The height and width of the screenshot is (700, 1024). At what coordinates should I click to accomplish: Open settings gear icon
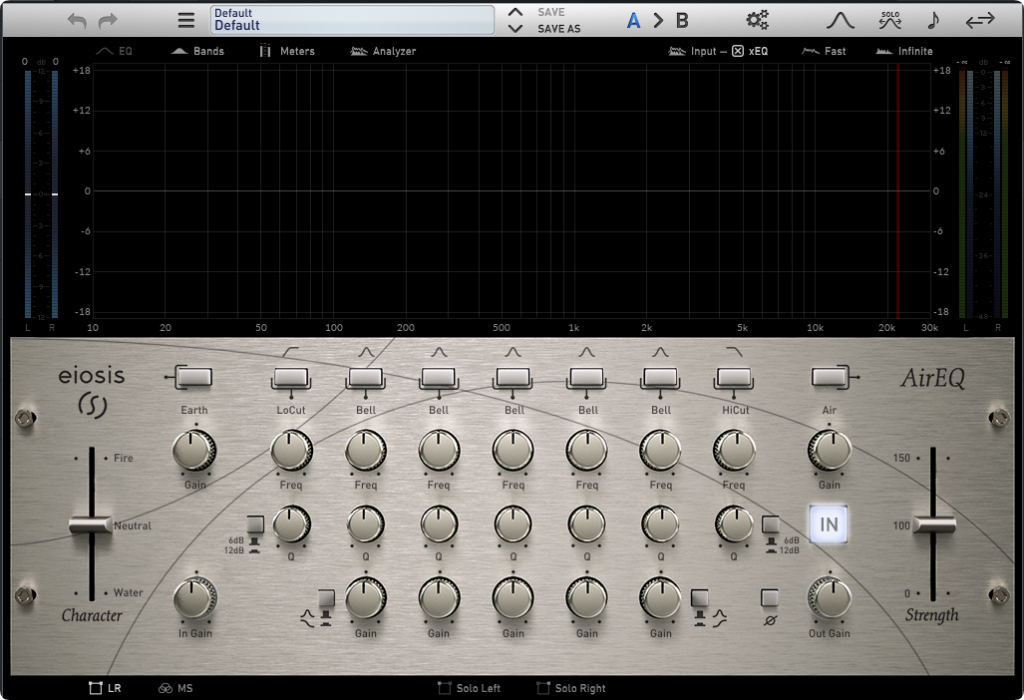coord(758,20)
